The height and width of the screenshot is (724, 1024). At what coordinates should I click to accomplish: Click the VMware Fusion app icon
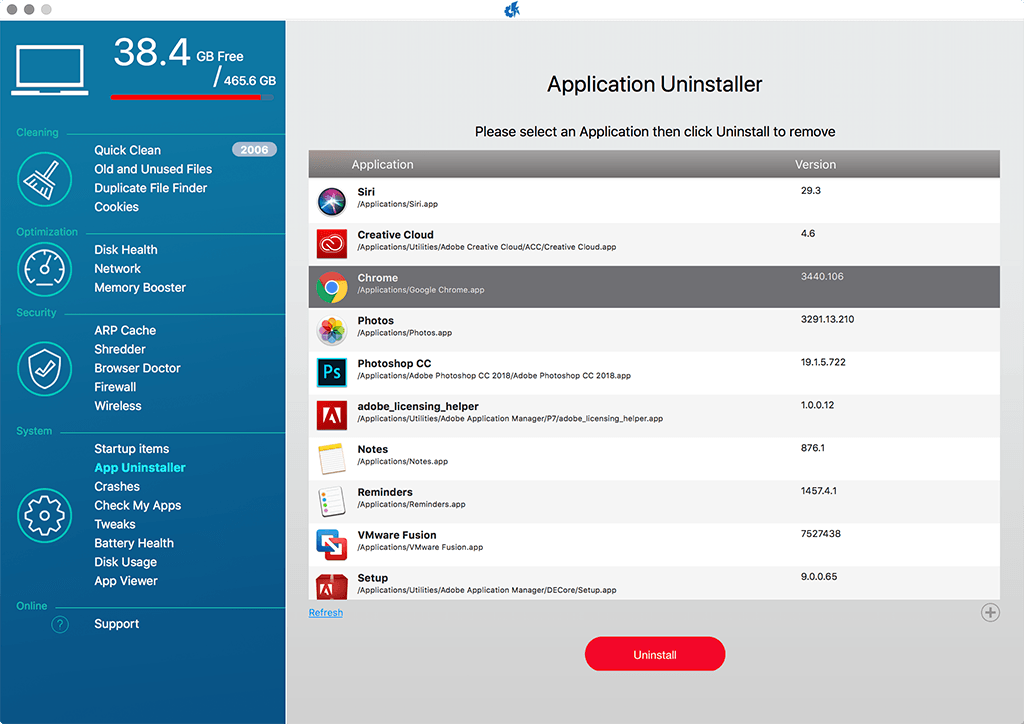[x=332, y=544]
